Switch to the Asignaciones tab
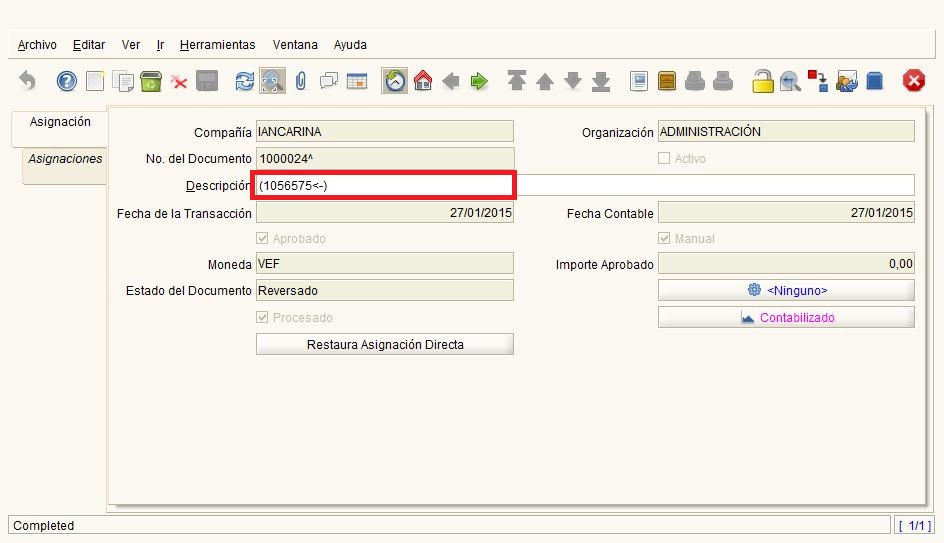The height and width of the screenshot is (543, 944). (65, 159)
